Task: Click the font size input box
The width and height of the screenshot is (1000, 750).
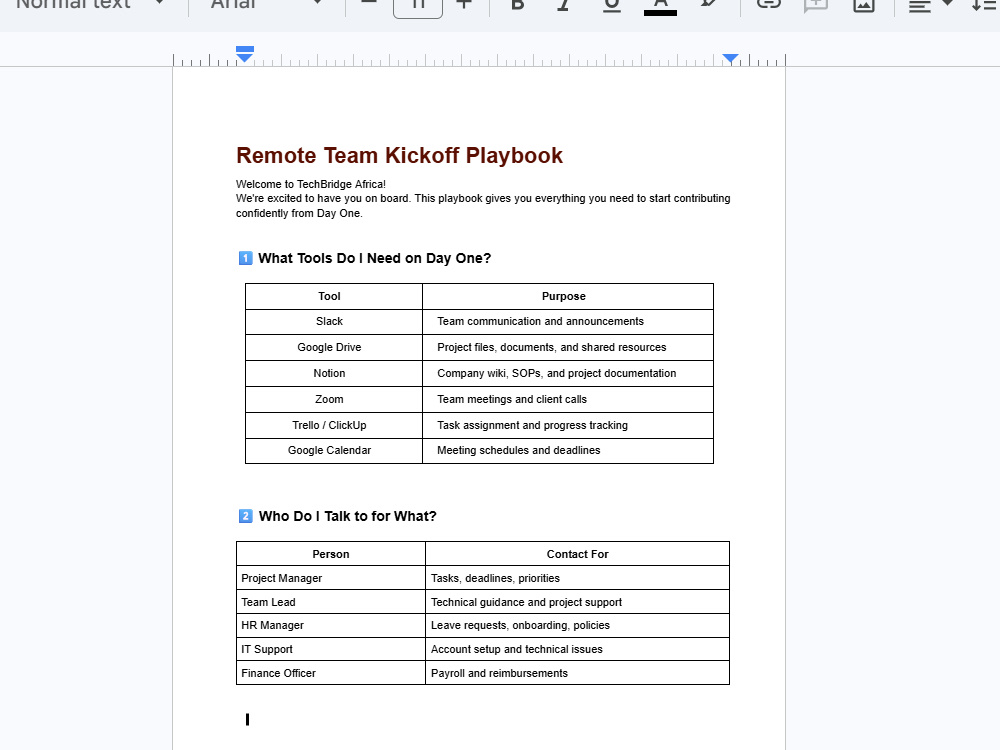Action: tap(418, 6)
